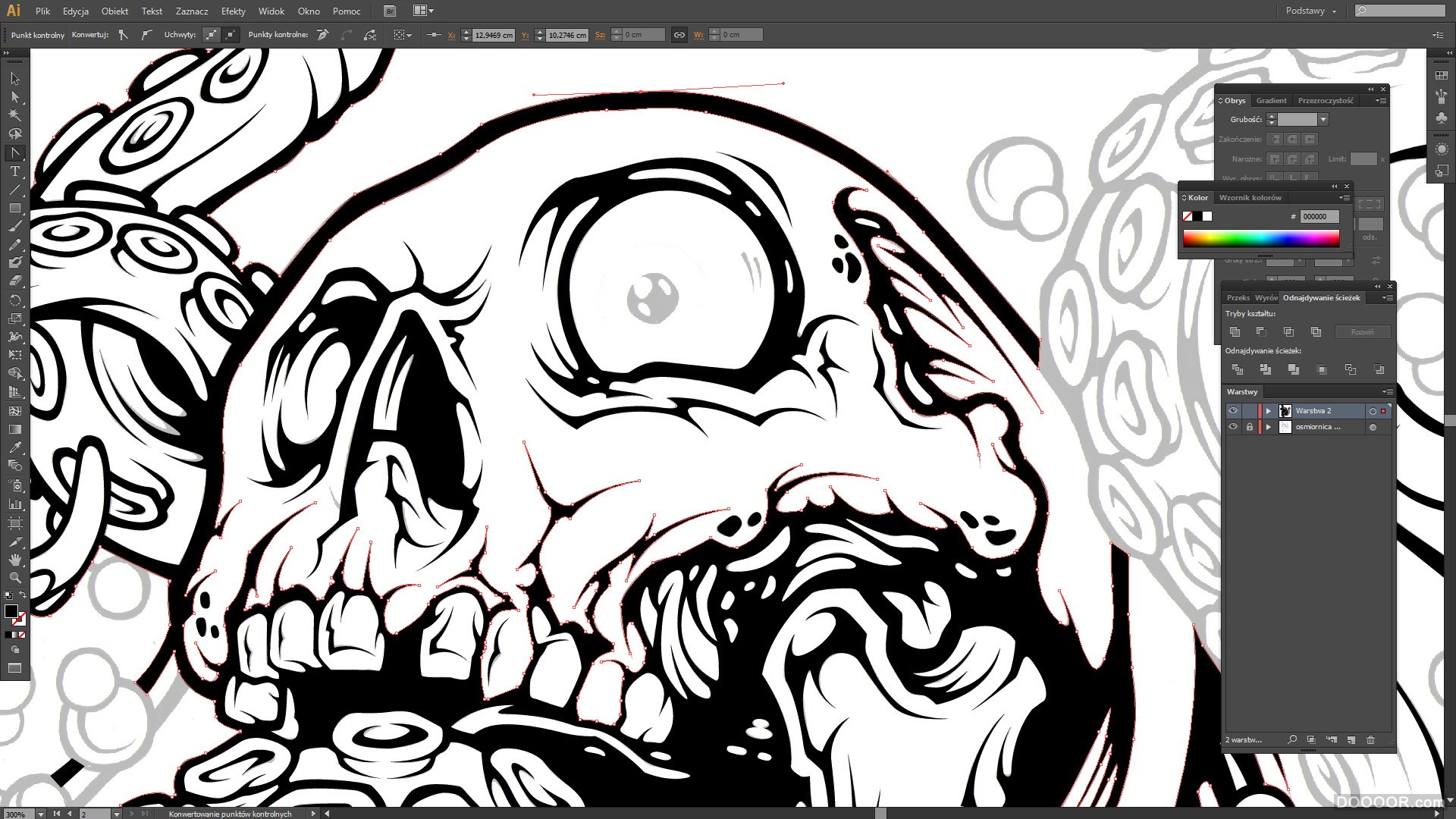Image resolution: width=1456 pixels, height=819 pixels.
Task: Select the Magic Wand tool
Action: coord(14,115)
